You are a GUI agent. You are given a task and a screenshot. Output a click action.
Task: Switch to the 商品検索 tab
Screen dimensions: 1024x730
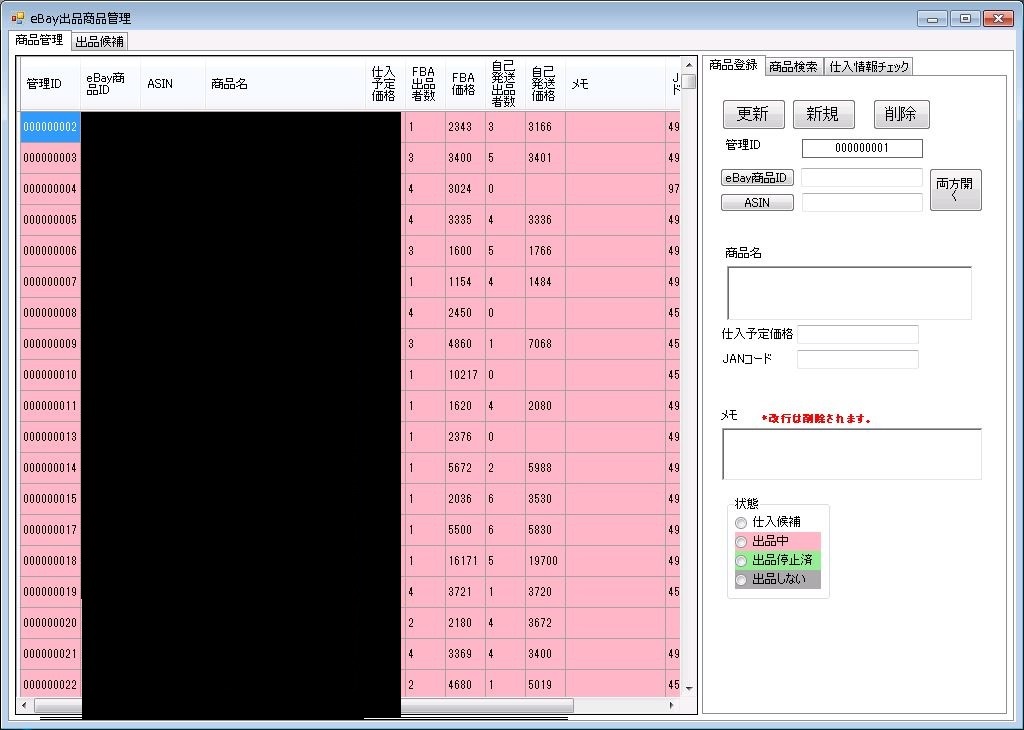point(793,67)
